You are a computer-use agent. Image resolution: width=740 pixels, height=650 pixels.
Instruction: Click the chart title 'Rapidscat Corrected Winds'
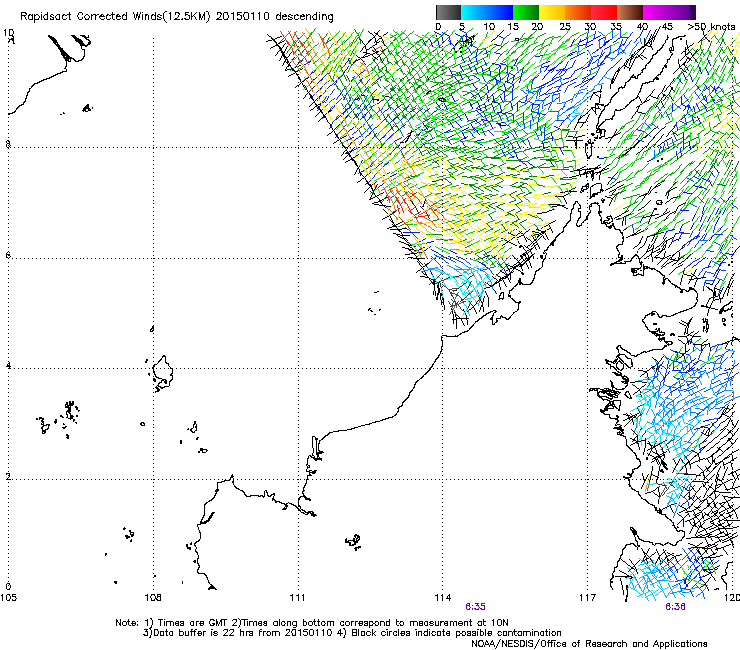(91, 17)
